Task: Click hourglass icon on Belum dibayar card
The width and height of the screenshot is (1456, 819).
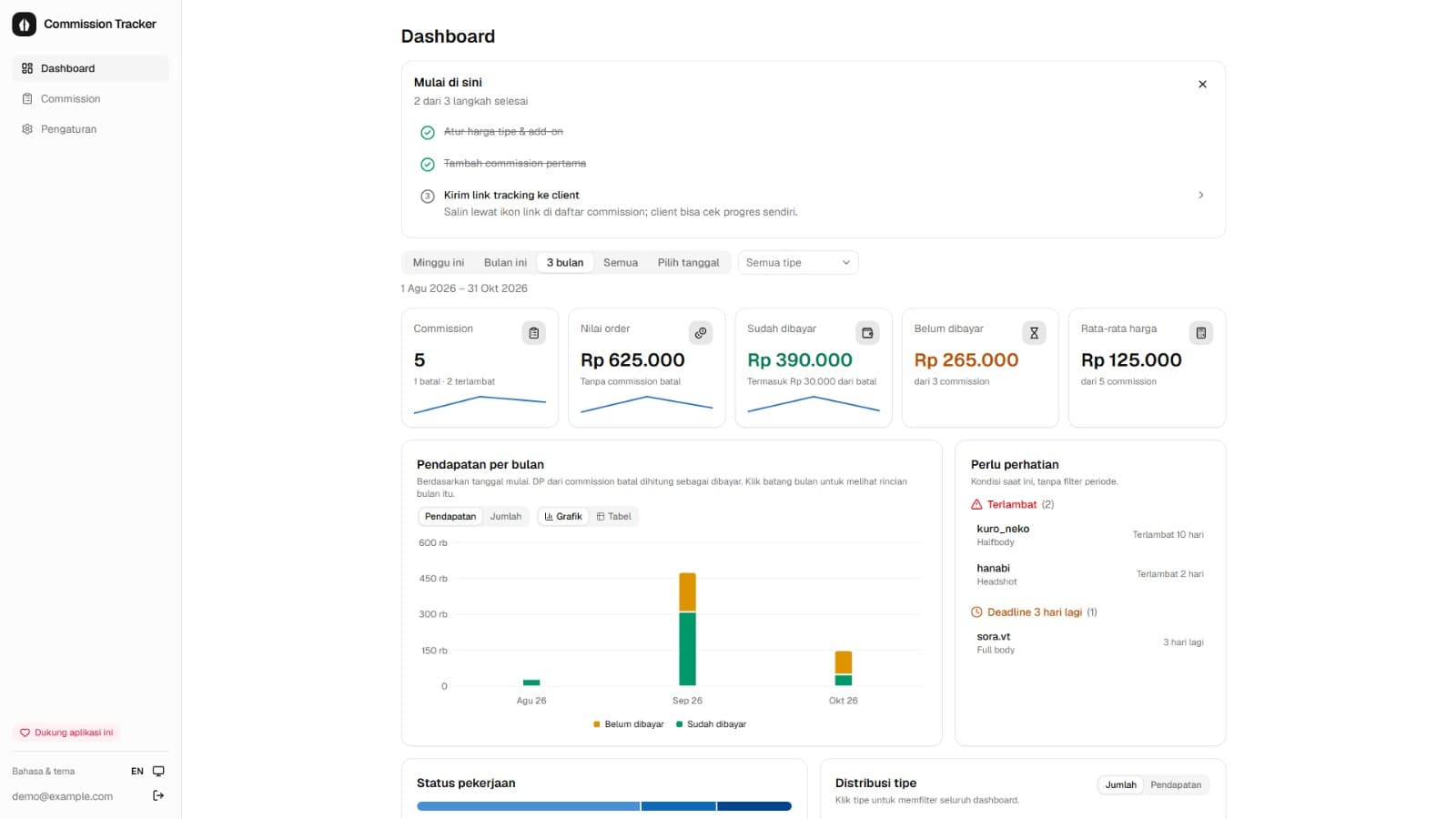Action: (x=1034, y=333)
